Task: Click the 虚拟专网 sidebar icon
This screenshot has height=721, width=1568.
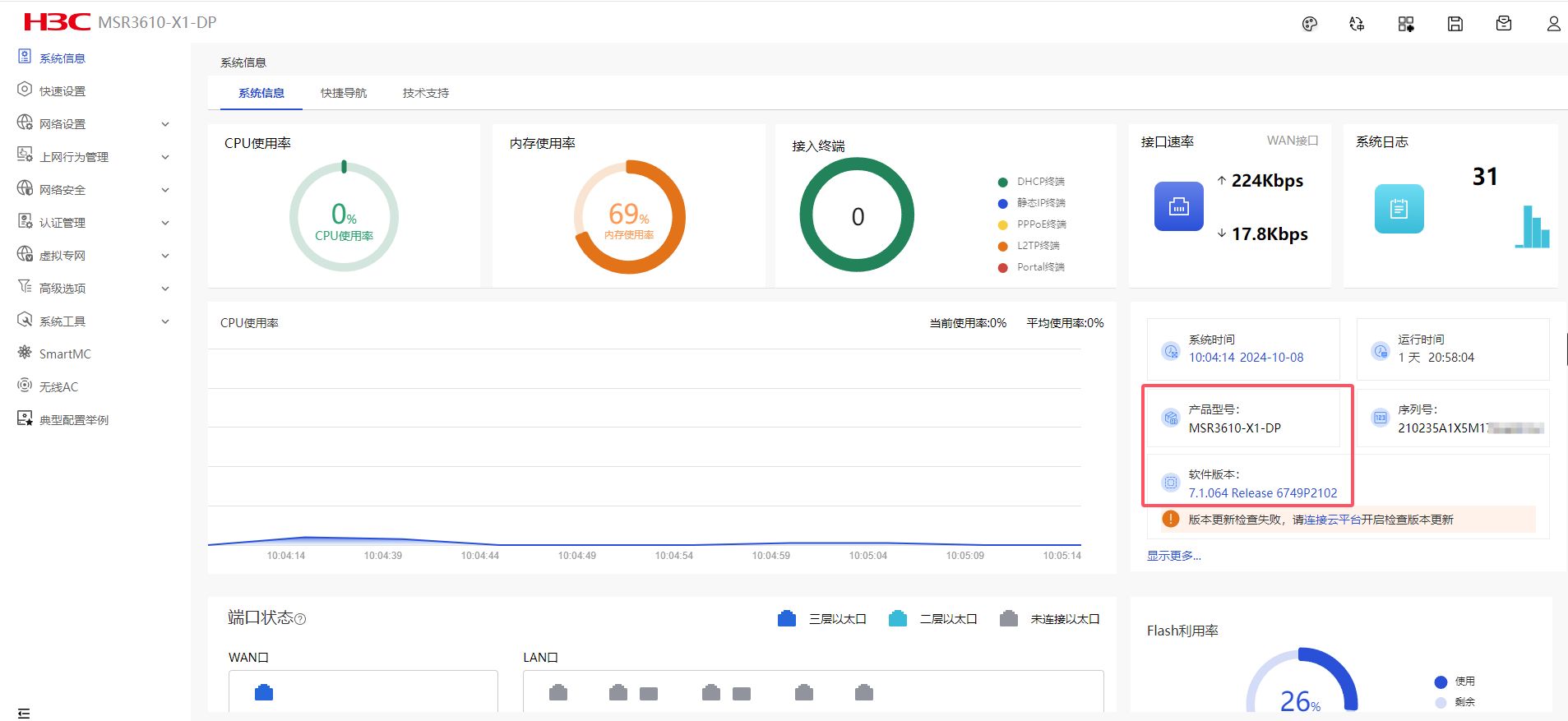Action: [x=25, y=254]
